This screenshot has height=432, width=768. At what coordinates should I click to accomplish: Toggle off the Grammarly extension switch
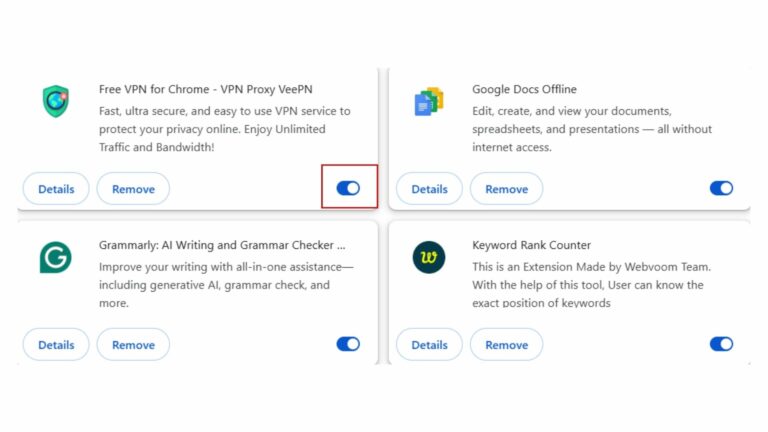coord(348,344)
